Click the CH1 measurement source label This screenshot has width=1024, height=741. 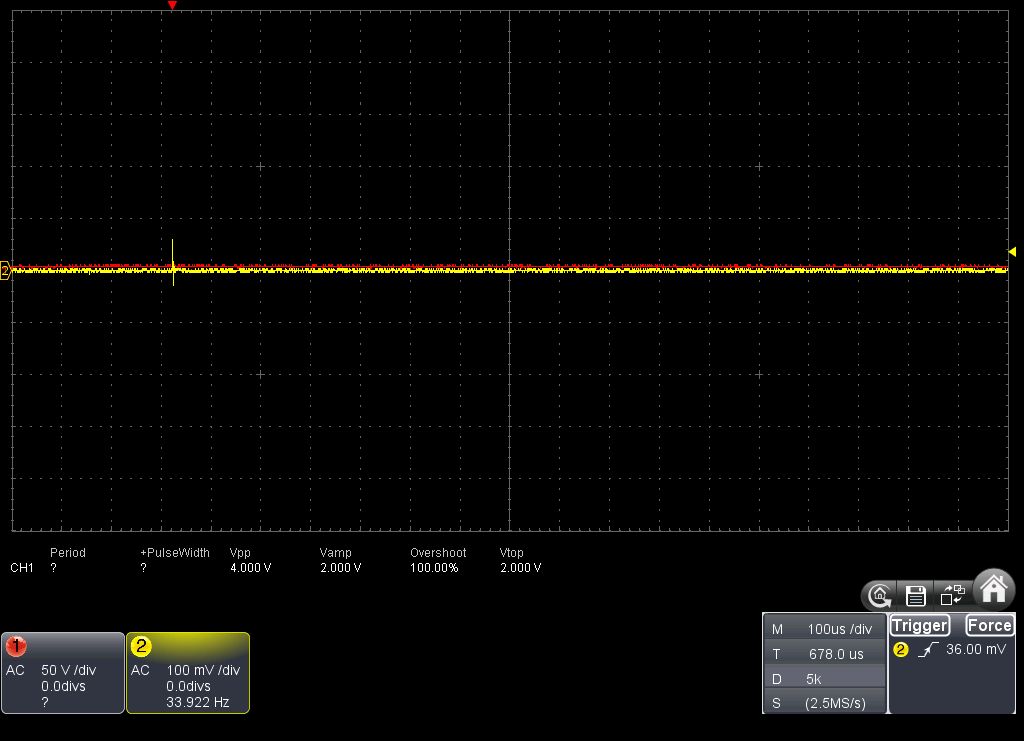22,567
